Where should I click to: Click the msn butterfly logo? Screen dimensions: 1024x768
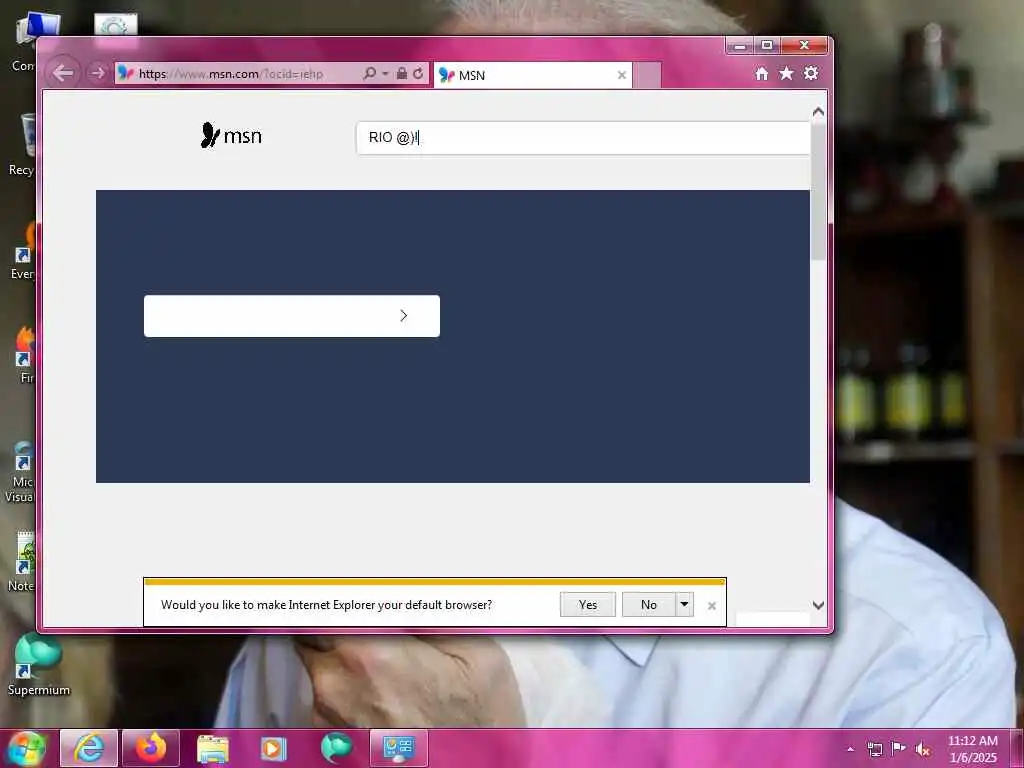coord(231,135)
